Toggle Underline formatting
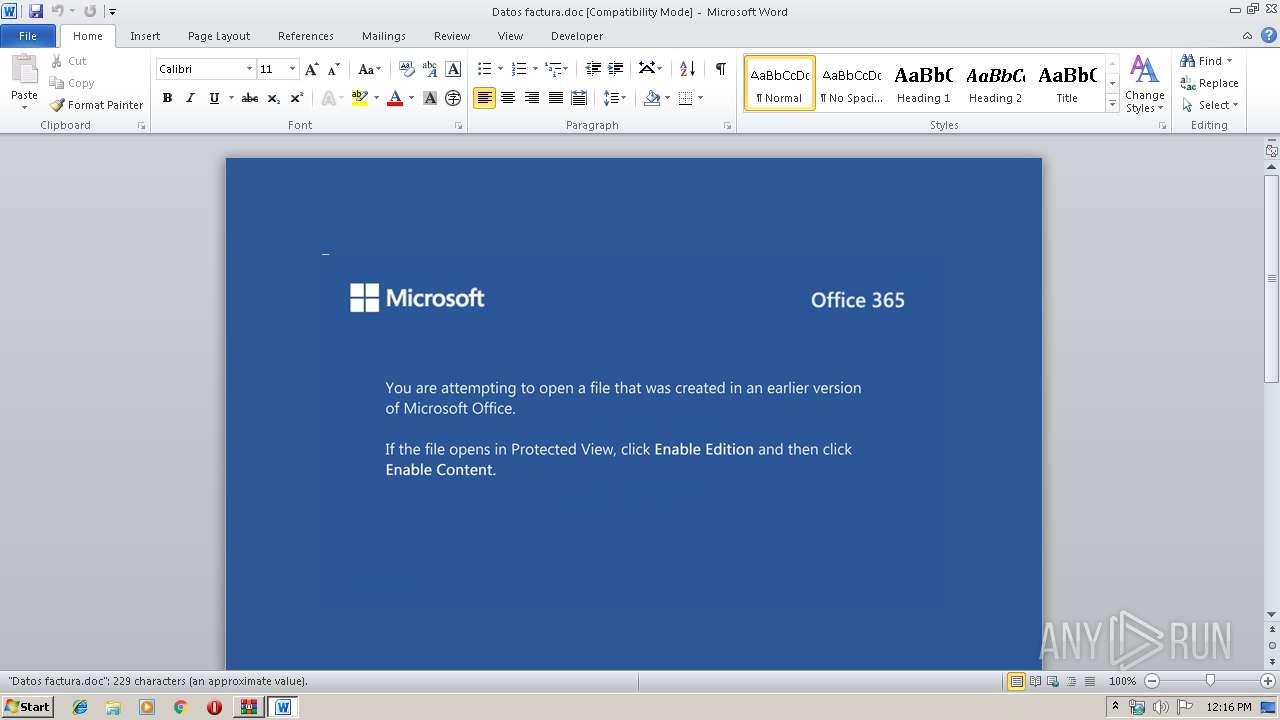The height and width of the screenshot is (720, 1280). pyautogui.click(x=214, y=98)
